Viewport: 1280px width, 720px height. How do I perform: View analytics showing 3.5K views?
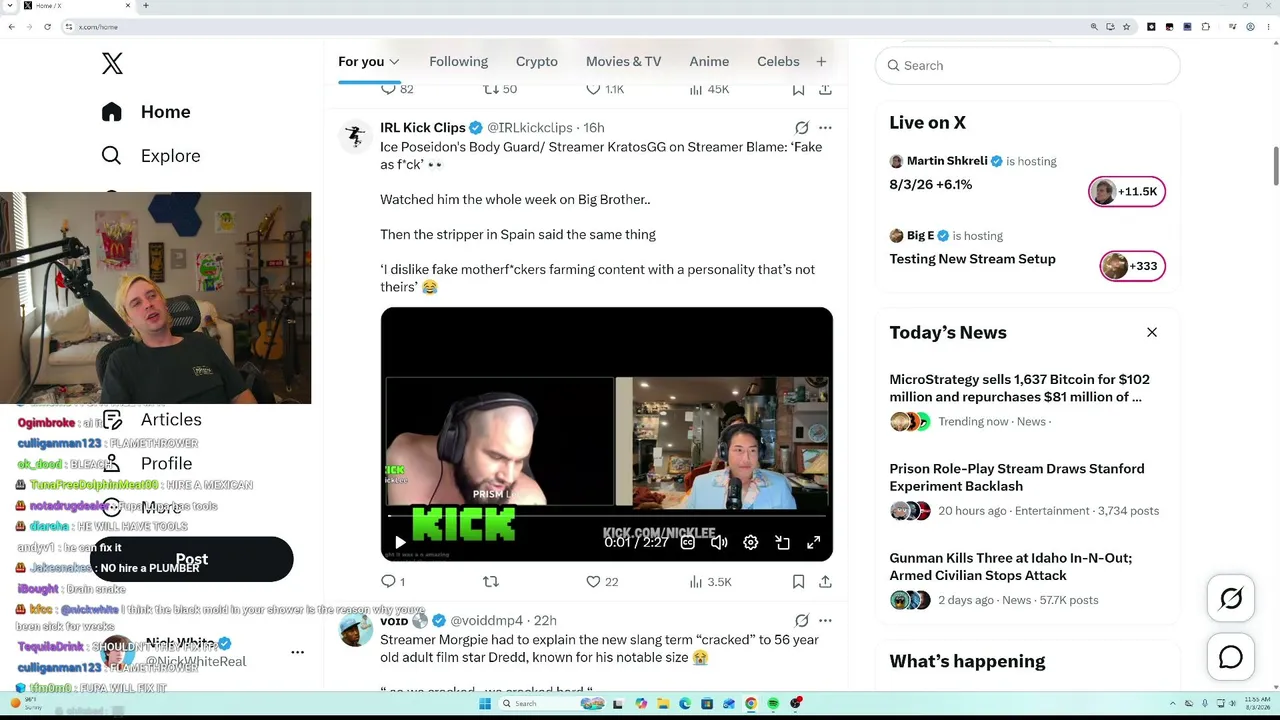(710, 582)
